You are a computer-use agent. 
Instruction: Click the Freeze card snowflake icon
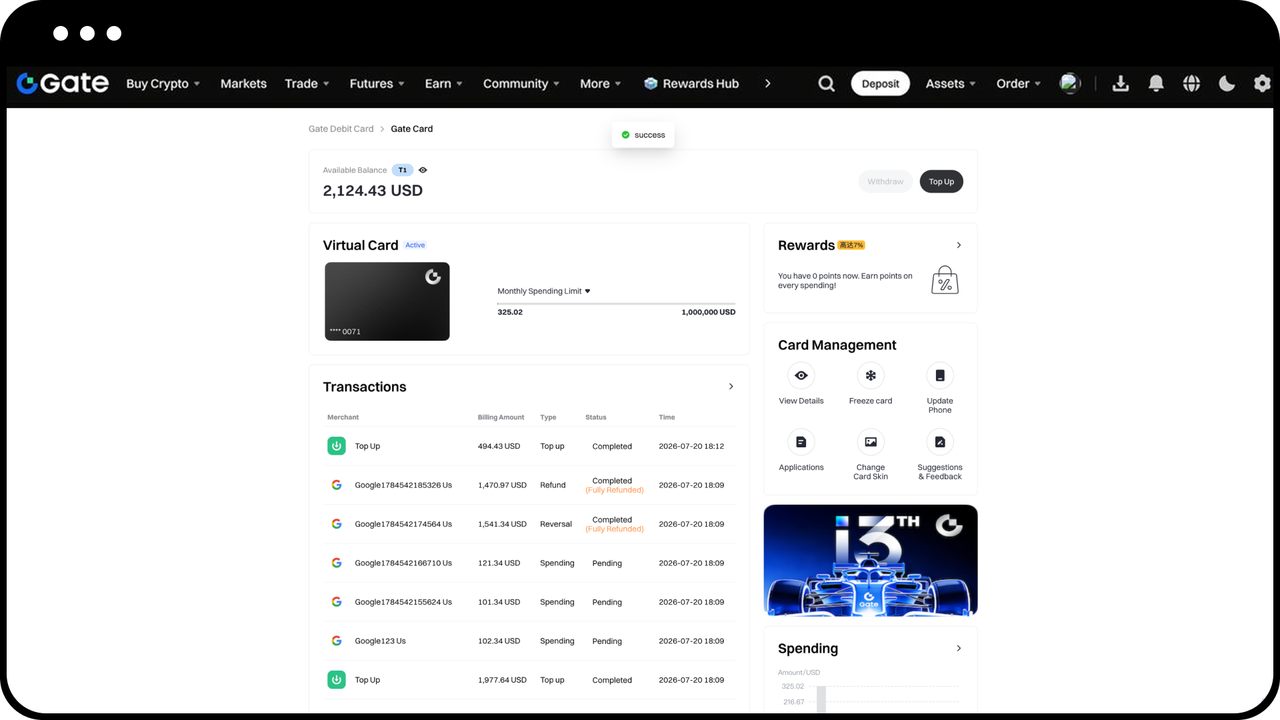pos(870,376)
